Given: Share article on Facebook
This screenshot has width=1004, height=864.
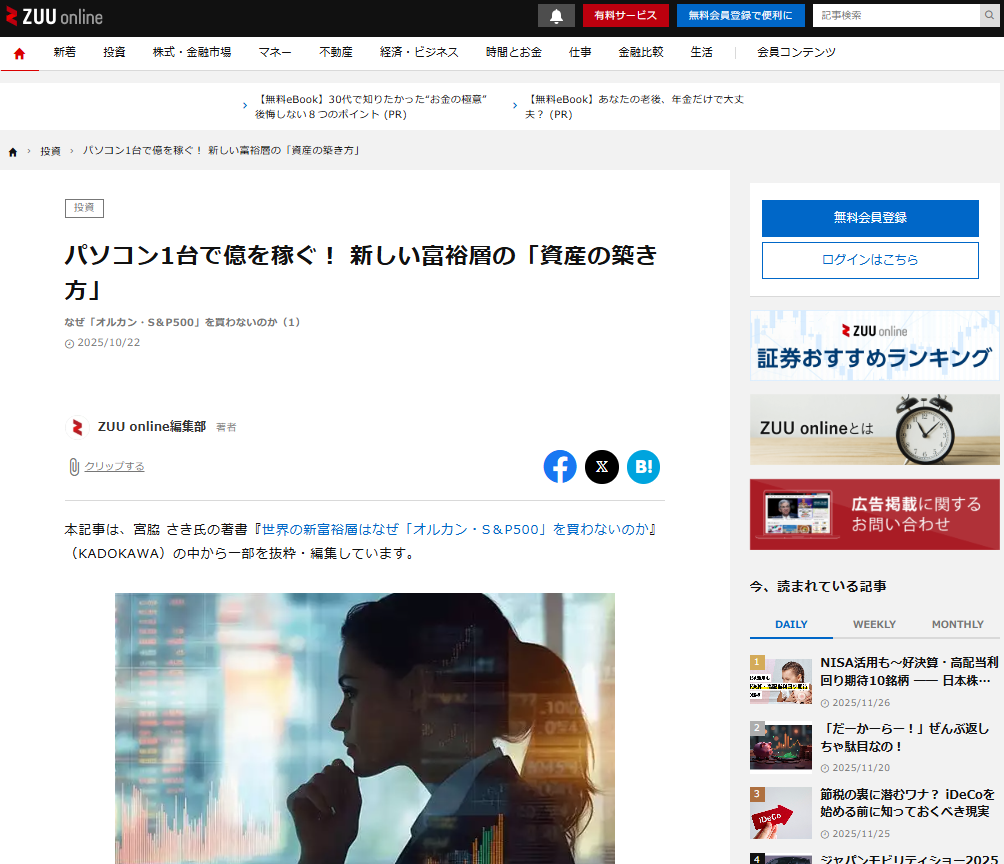Looking at the screenshot, I should (x=560, y=466).
